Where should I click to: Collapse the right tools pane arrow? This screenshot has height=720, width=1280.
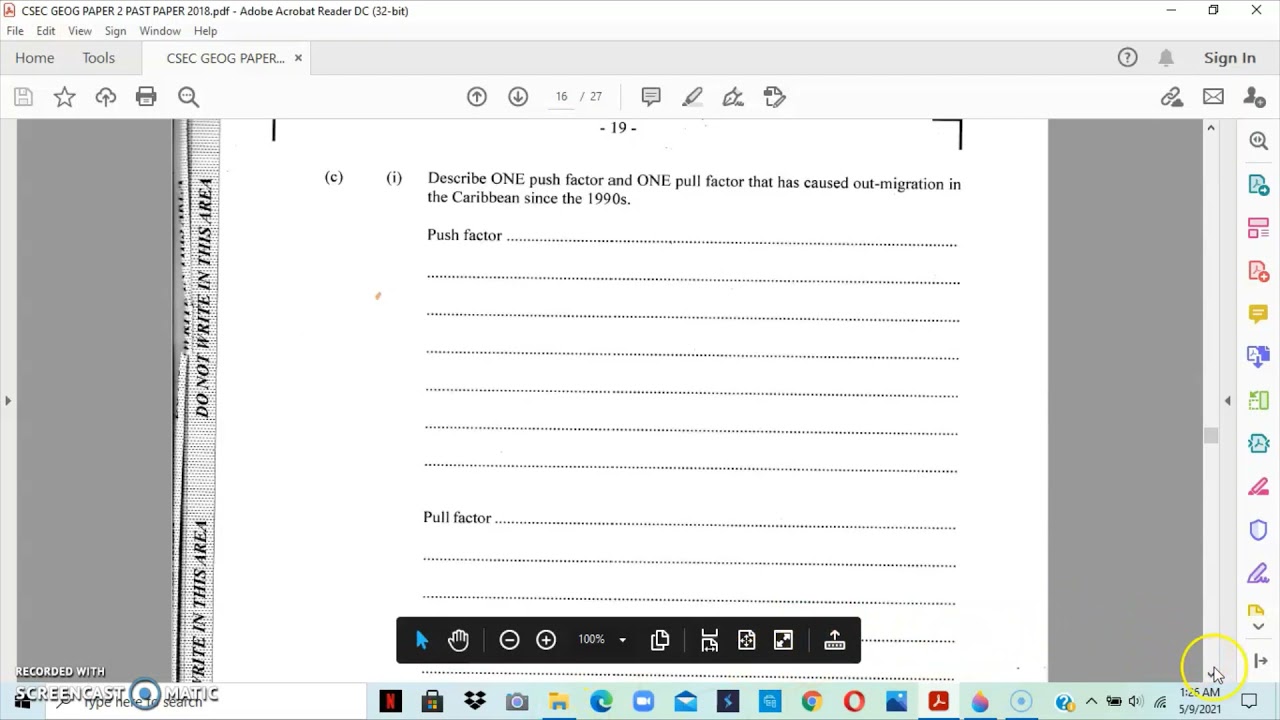pyautogui.click(x=1228, y=401)
